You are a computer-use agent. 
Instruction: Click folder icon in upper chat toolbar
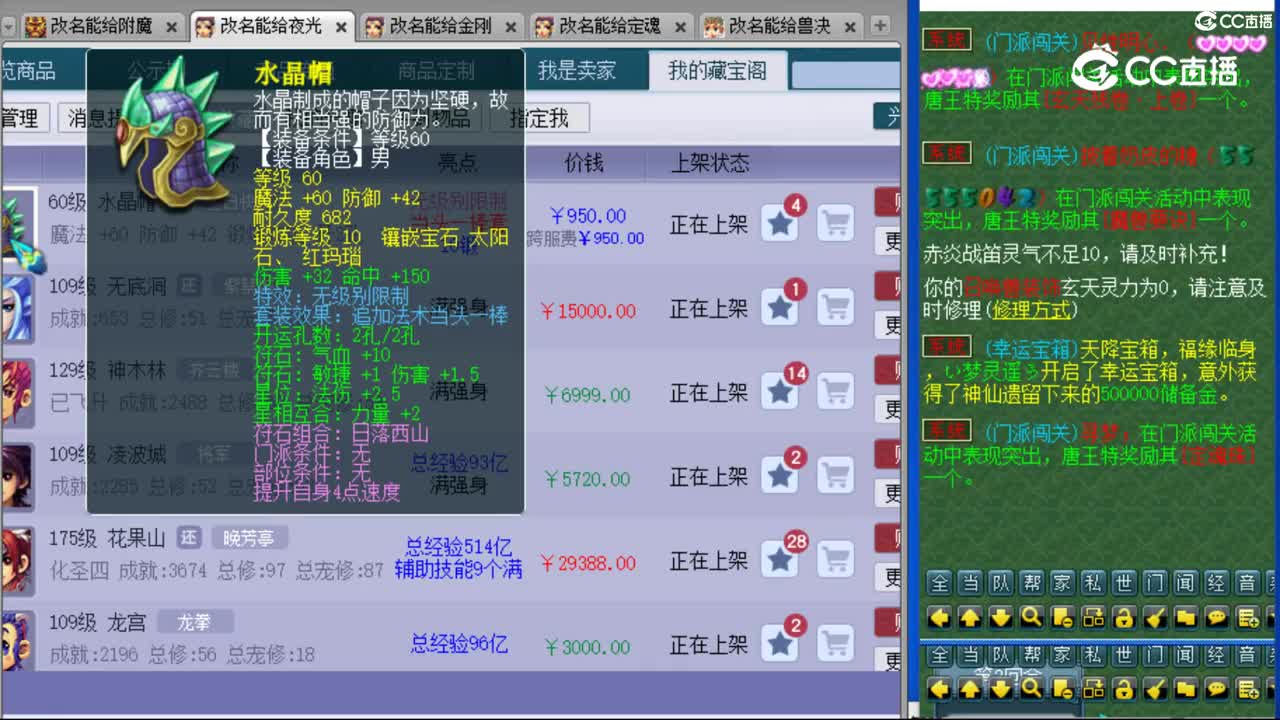pyautogui.click(x=1186, y=617)
